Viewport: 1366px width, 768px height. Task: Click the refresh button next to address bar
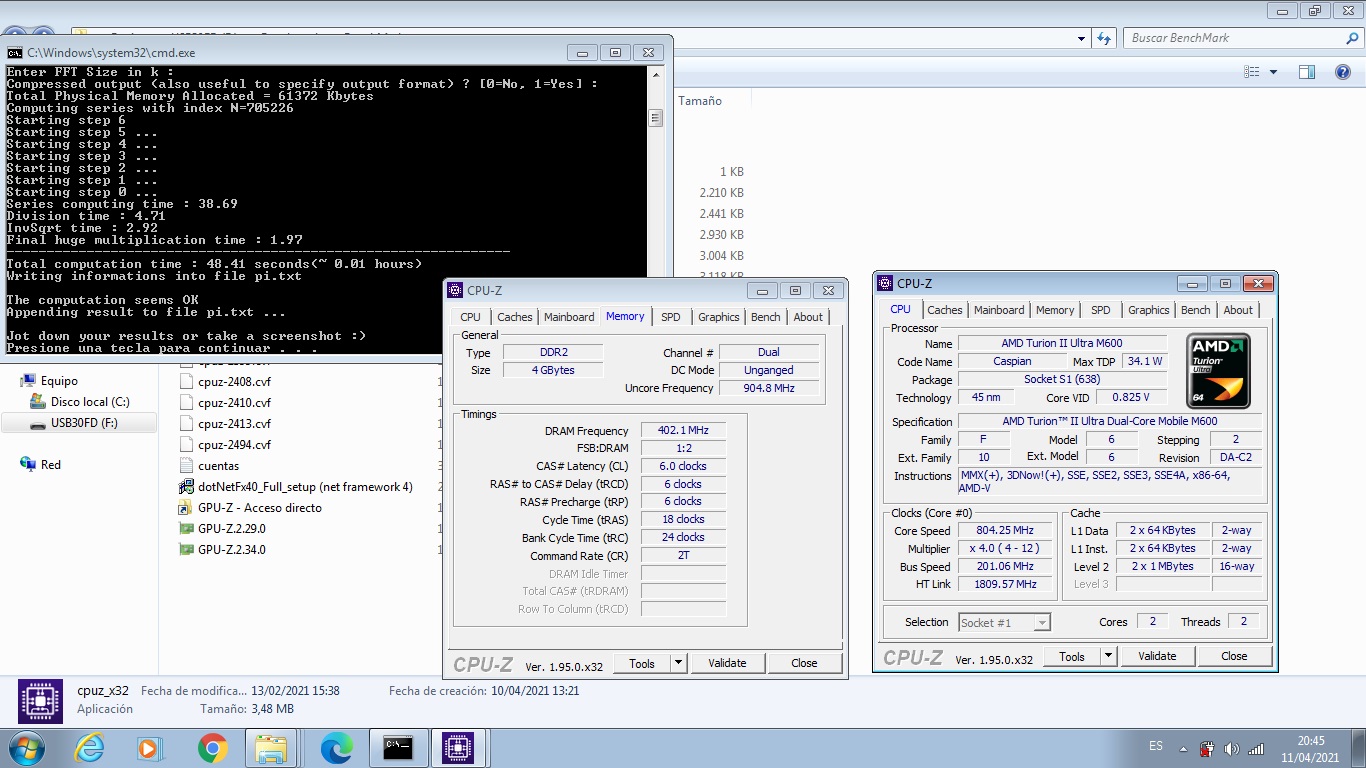point(1104,38)
